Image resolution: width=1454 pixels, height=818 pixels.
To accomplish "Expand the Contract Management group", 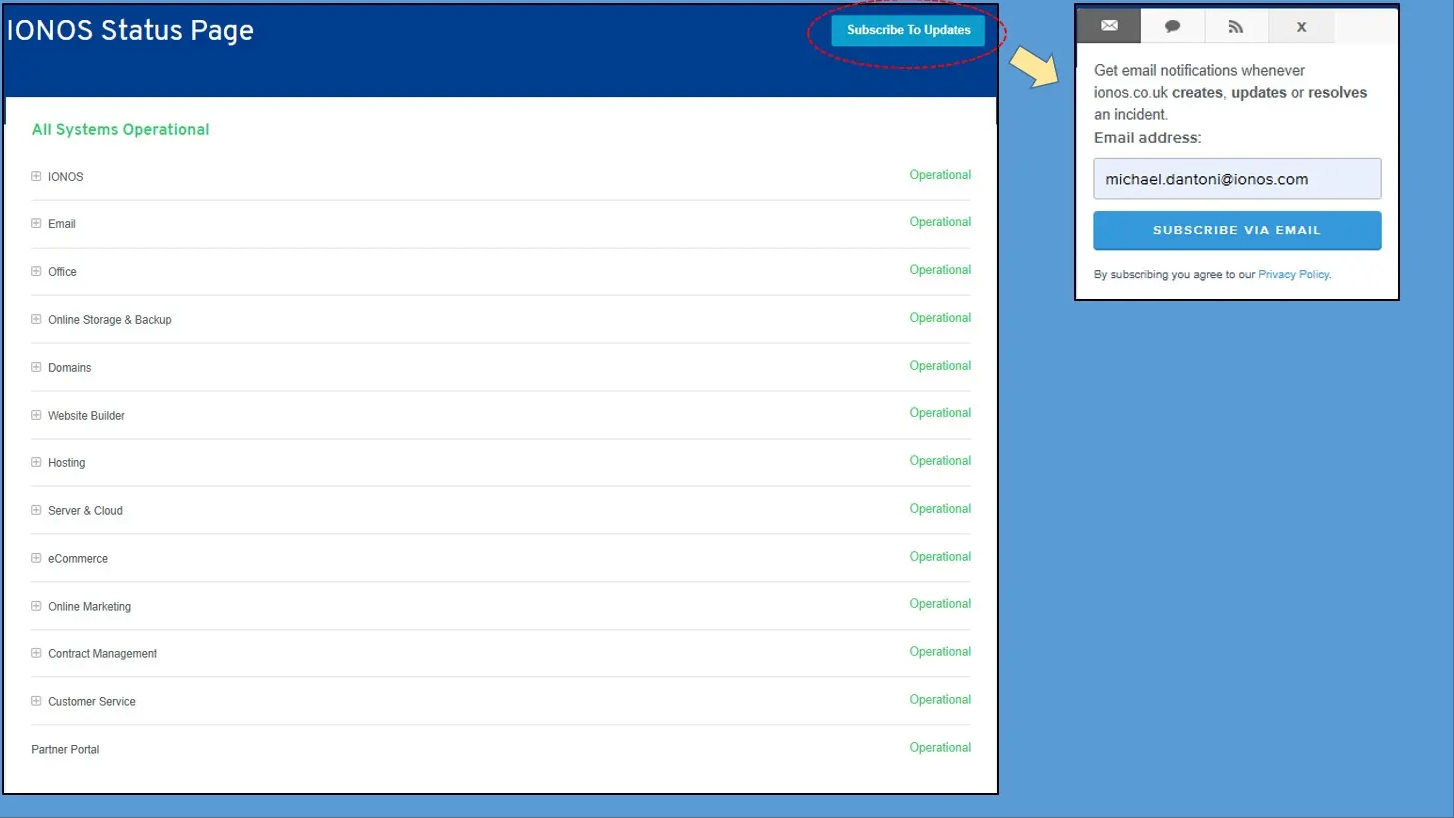I will point(36,653).
